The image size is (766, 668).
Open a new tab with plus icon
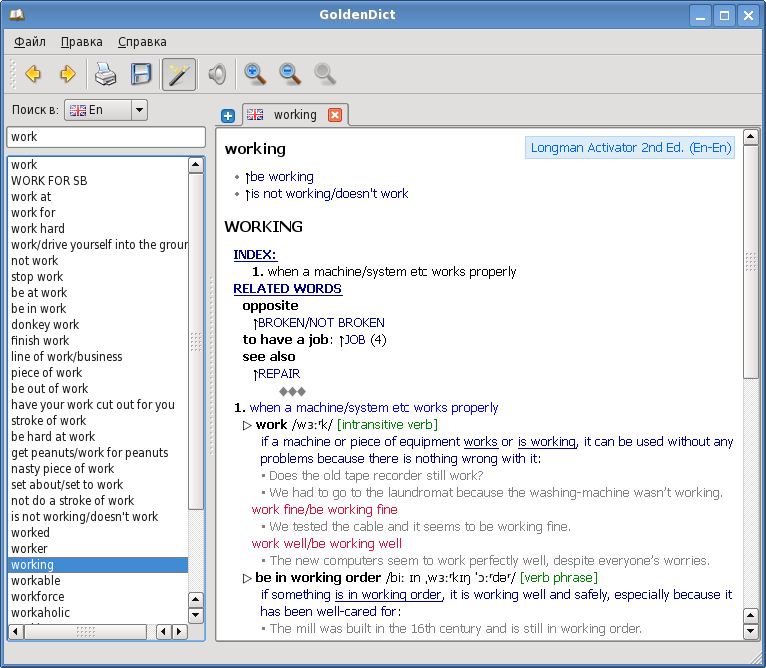(228, 116)
